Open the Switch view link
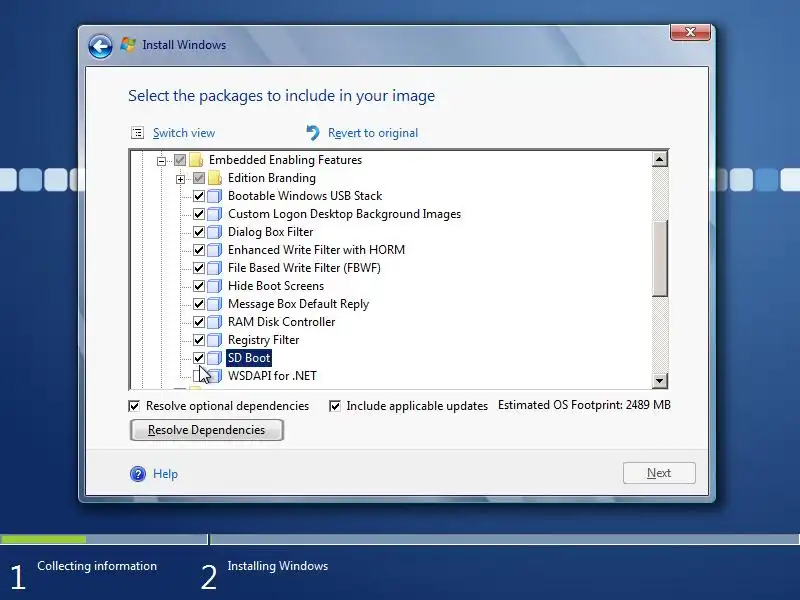Screen dimensions: 800x600 pyautogui.click(x=184, y=133)
